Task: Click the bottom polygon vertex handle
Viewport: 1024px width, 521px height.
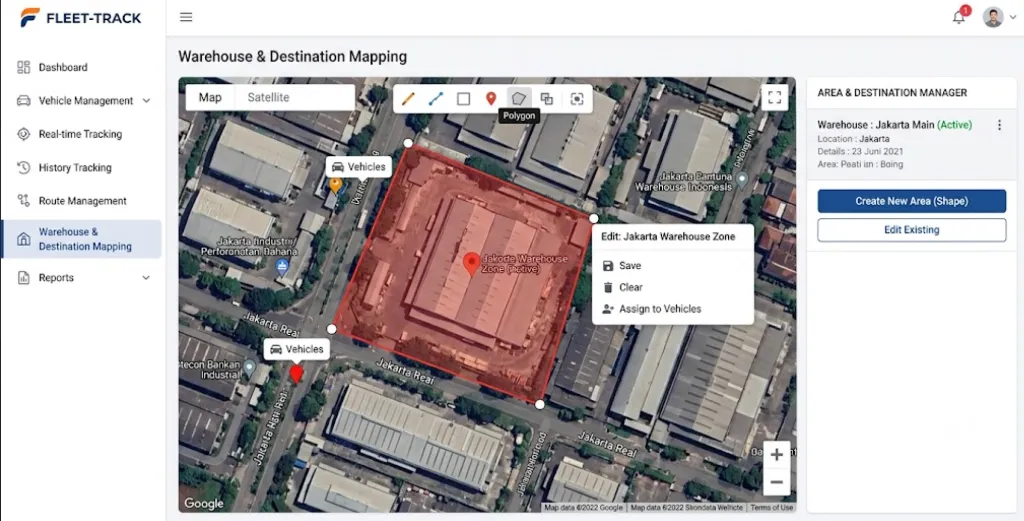Action: 539,405
